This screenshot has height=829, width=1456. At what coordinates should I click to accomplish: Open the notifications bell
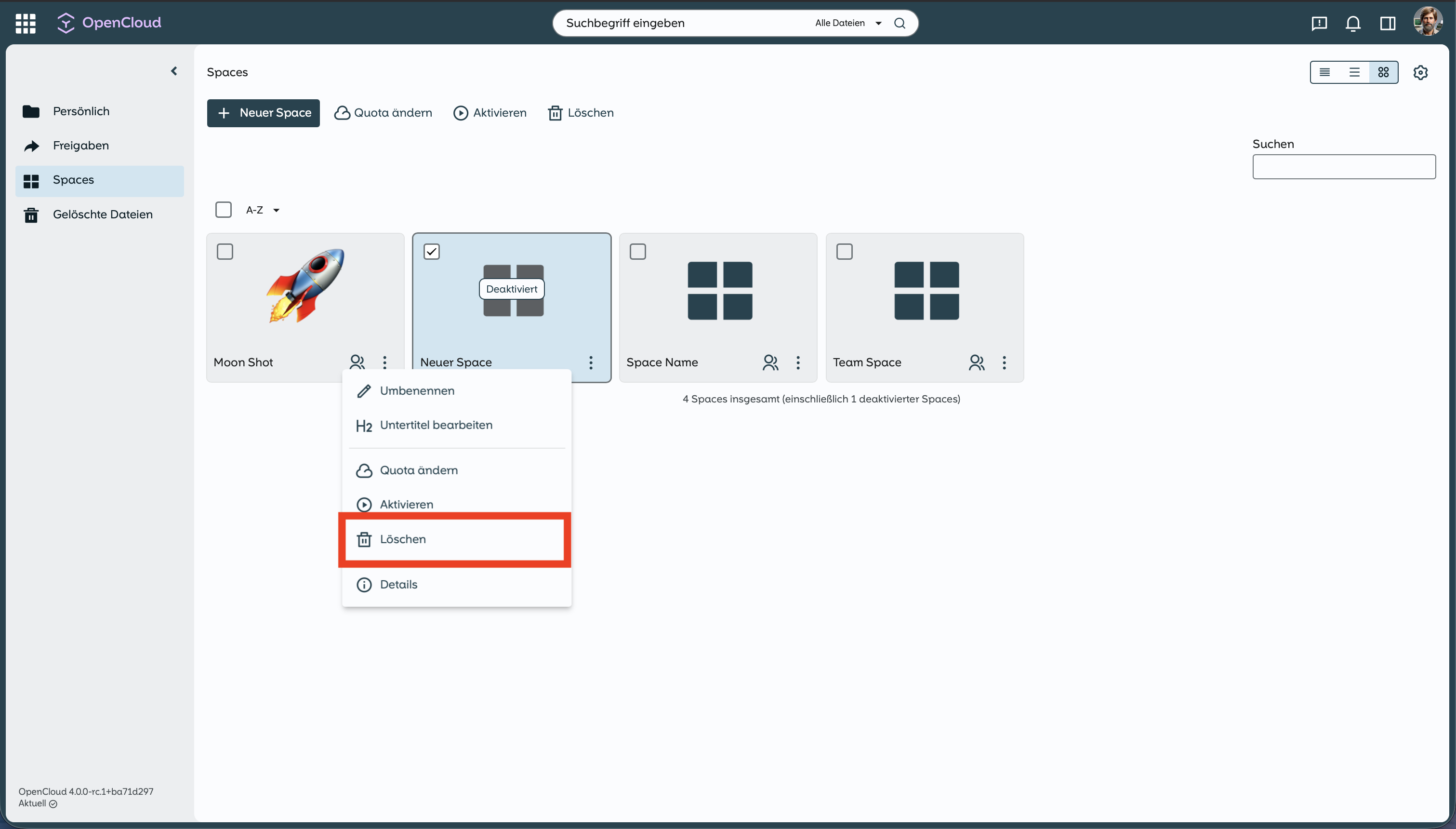[1352, 23]
